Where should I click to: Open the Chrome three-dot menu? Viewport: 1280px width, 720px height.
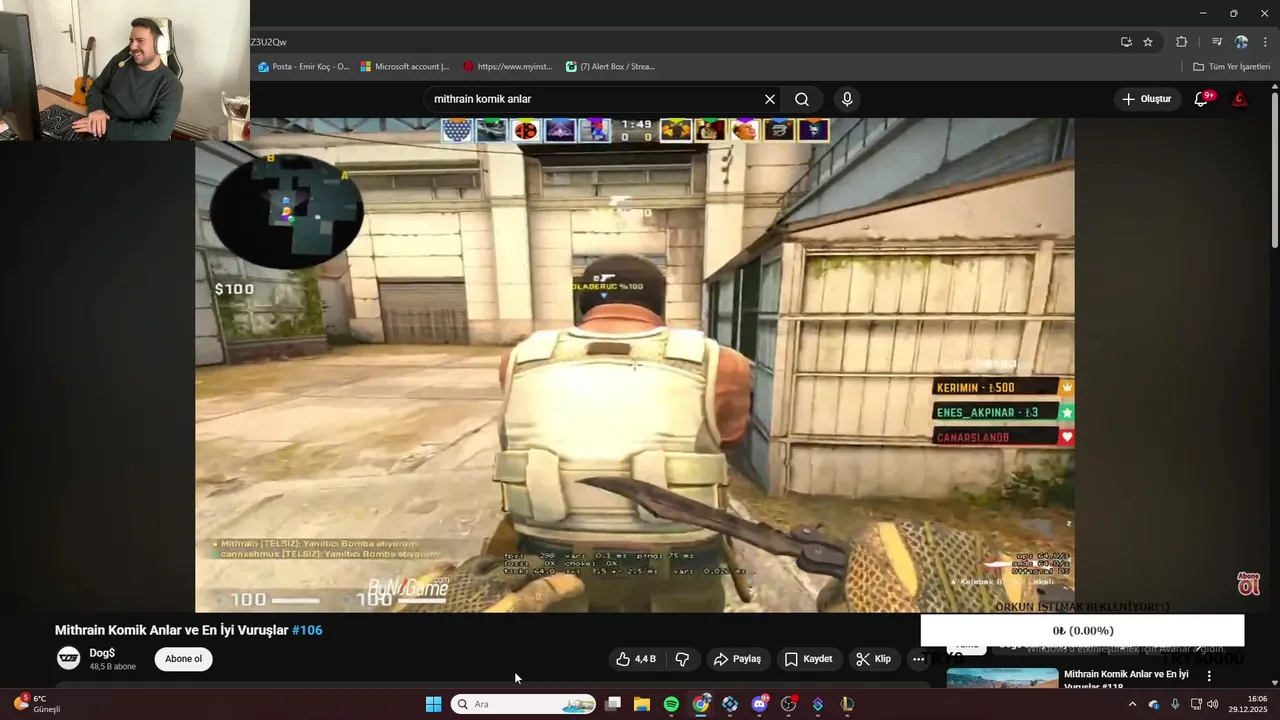(1265, 42)
